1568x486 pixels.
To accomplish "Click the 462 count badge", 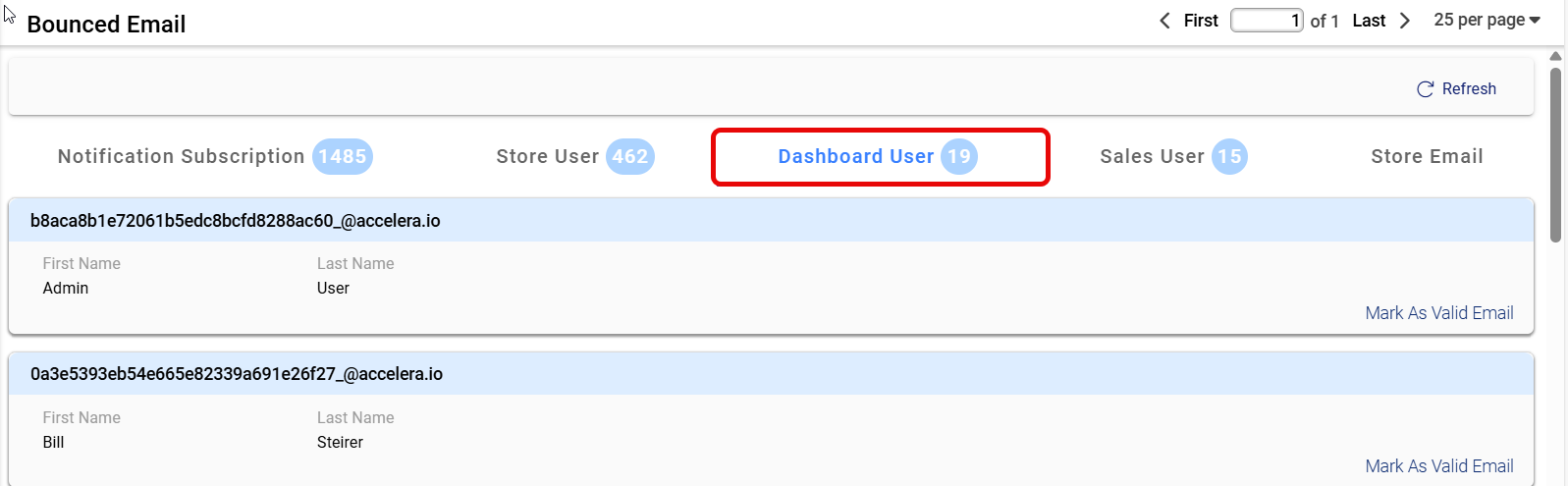I will tap(629, 156).
